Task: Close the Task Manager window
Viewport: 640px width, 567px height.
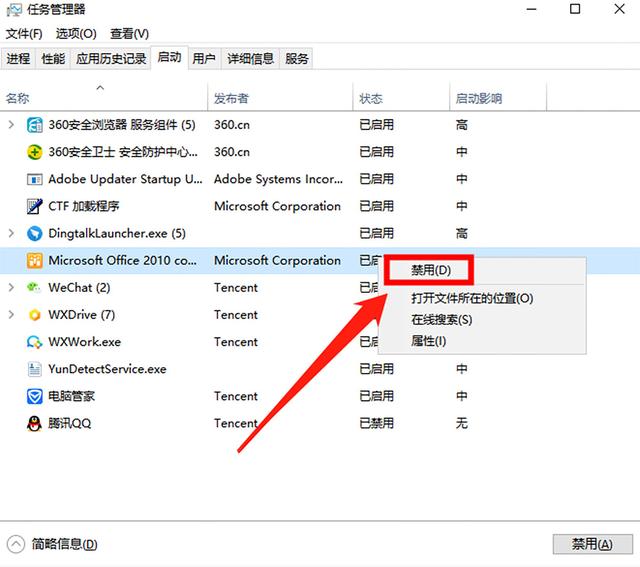Action: [619, 9]
